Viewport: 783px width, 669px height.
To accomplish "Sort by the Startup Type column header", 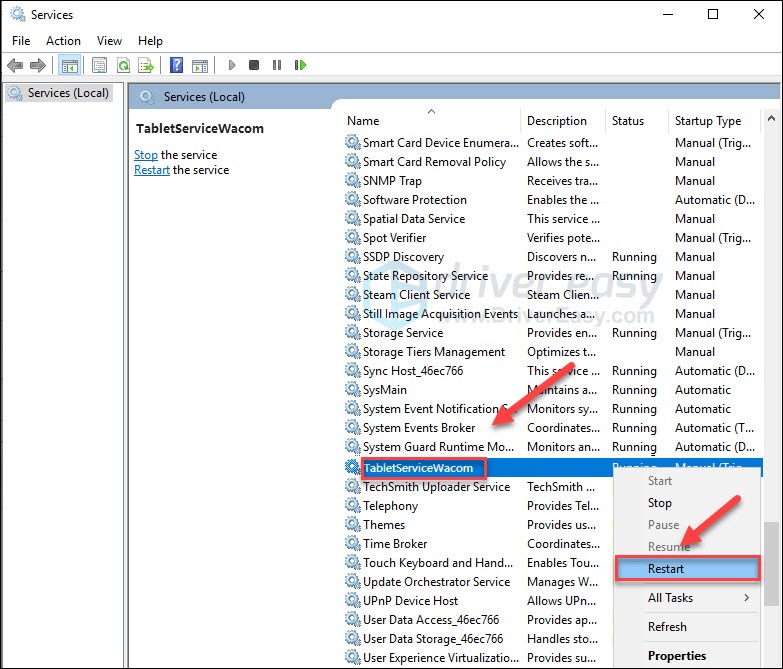I will (707, 121).
